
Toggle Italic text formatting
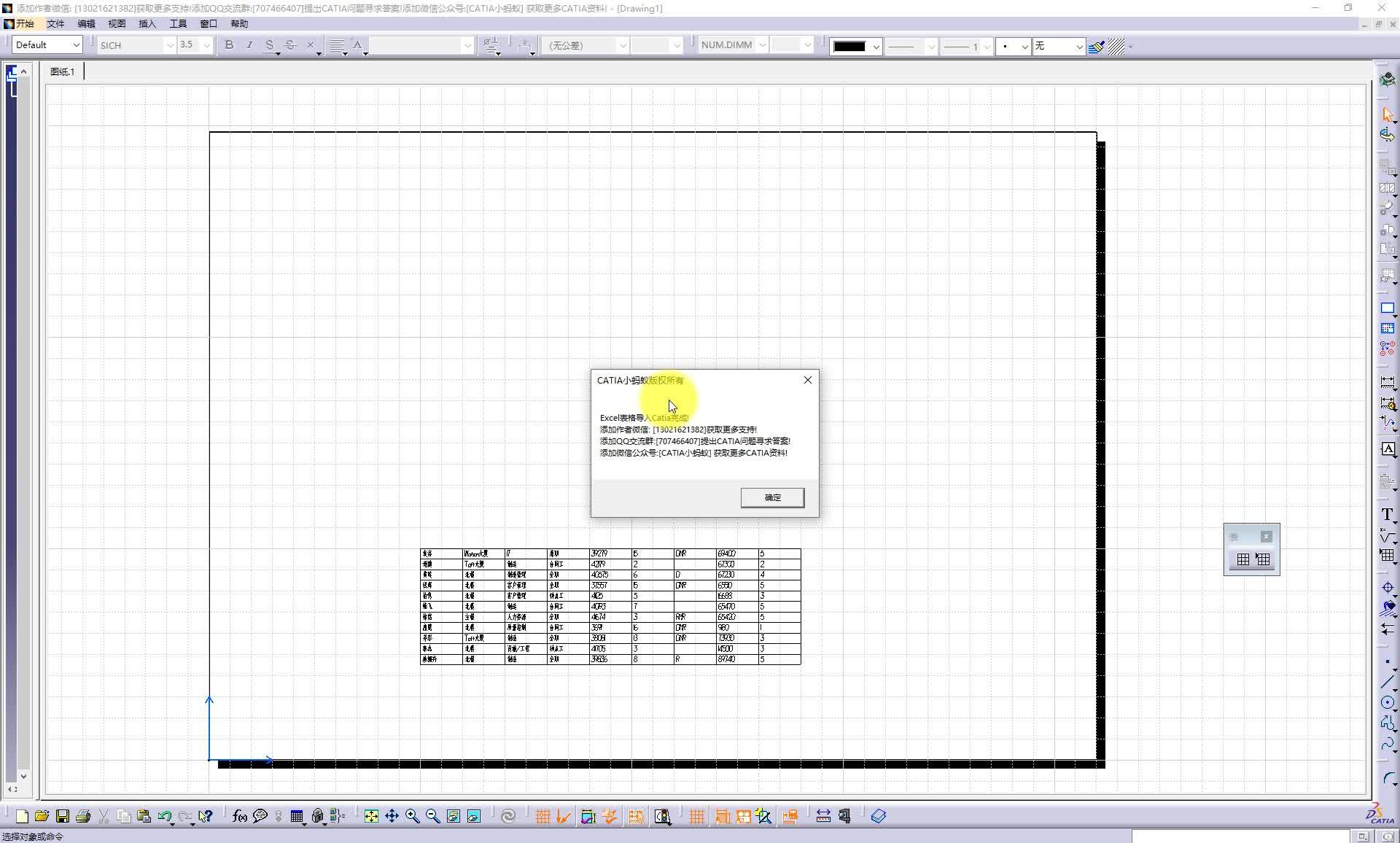[249, 45]
